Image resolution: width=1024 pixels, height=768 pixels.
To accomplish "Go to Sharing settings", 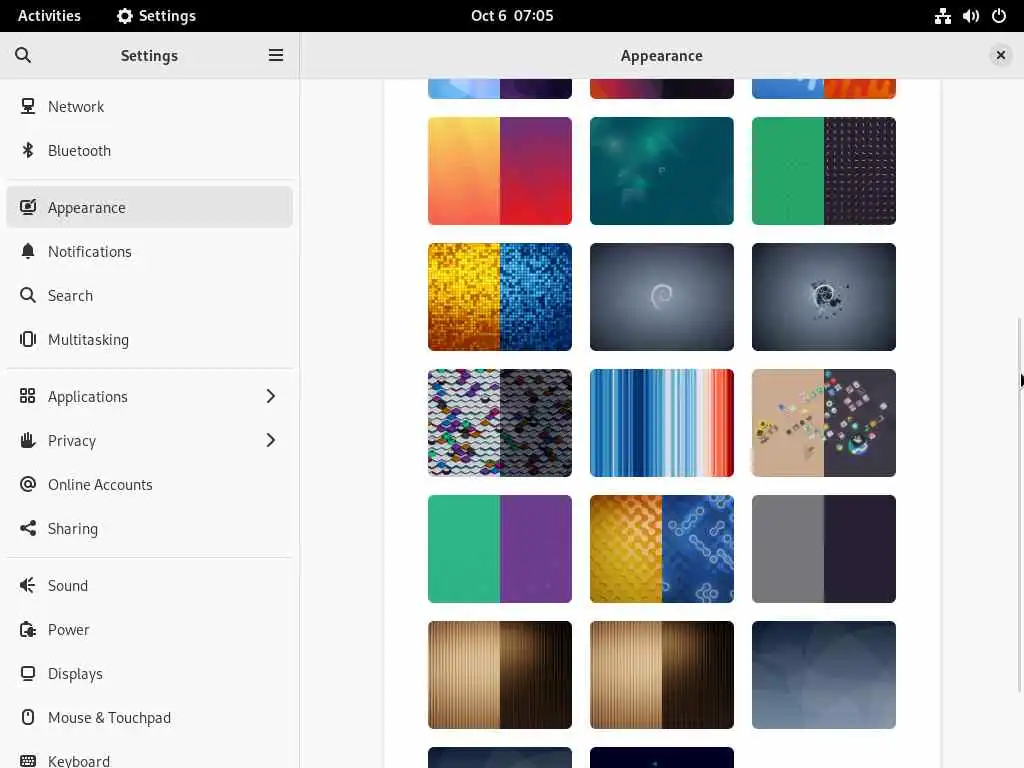I will (x=150, y=528).
